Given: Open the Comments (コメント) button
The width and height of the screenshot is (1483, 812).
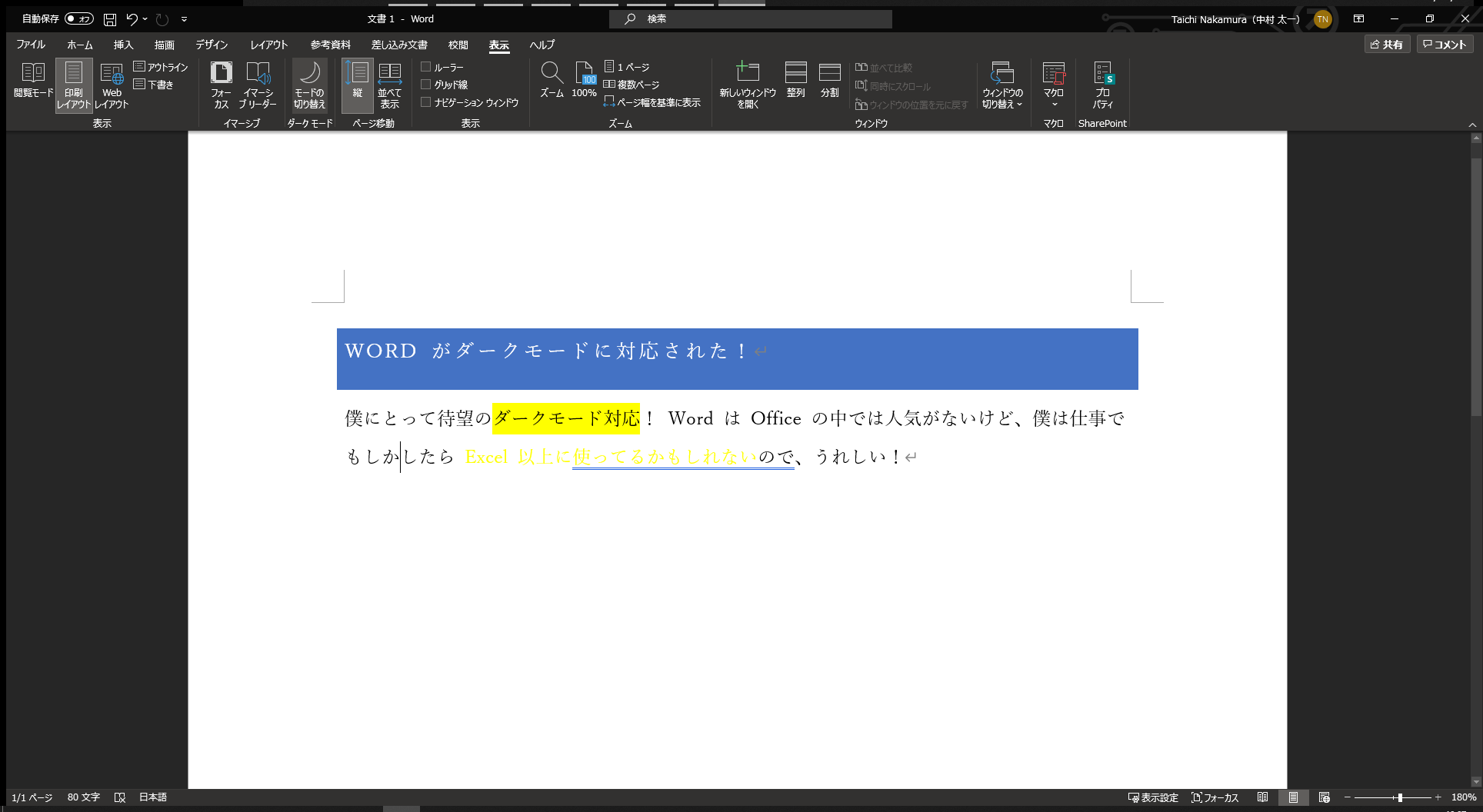Looking at the screenshot, I should 1445,45.
